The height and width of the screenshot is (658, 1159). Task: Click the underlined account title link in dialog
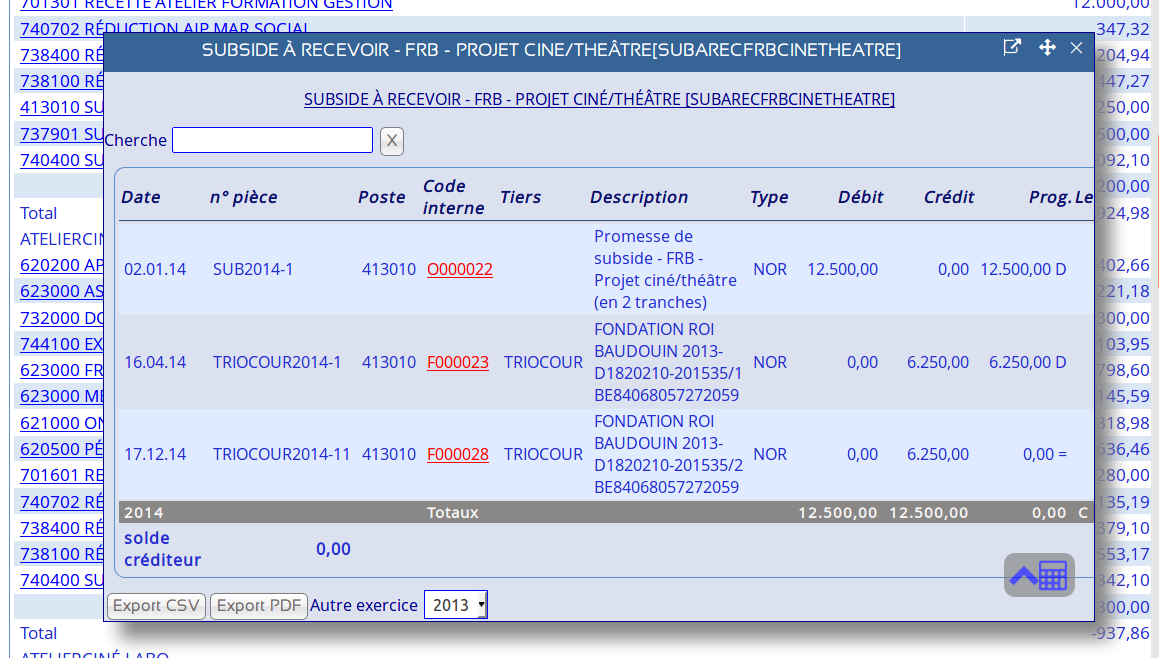(x=599, y=99)
